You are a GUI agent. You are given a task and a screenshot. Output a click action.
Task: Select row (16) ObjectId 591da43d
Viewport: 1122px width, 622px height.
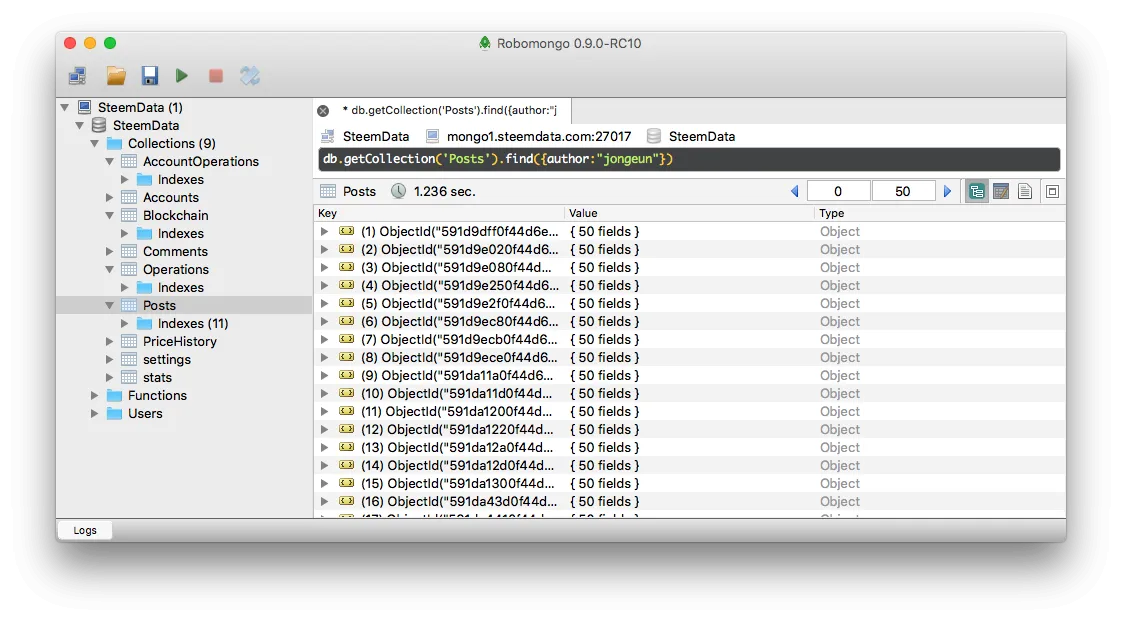tap(689, 501)
